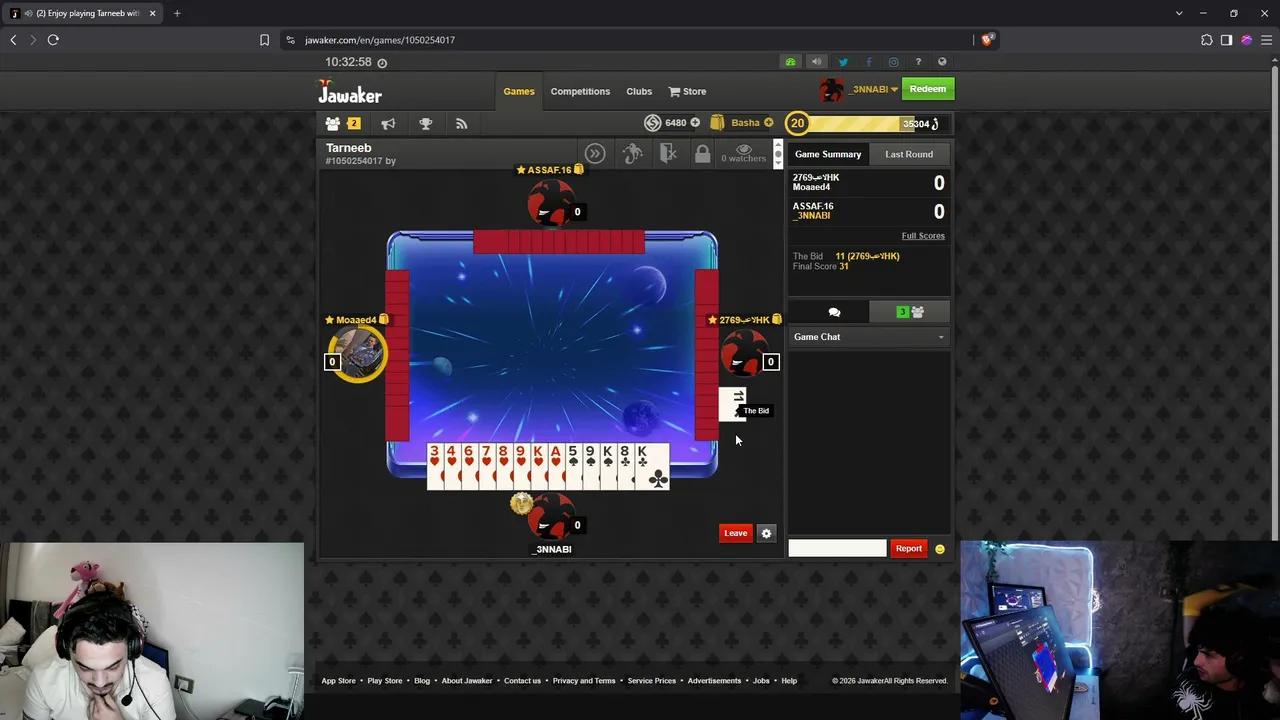This screenshot has width=1280, height=720.
Task: Open the Full Scores link
Action: point(923,236)
